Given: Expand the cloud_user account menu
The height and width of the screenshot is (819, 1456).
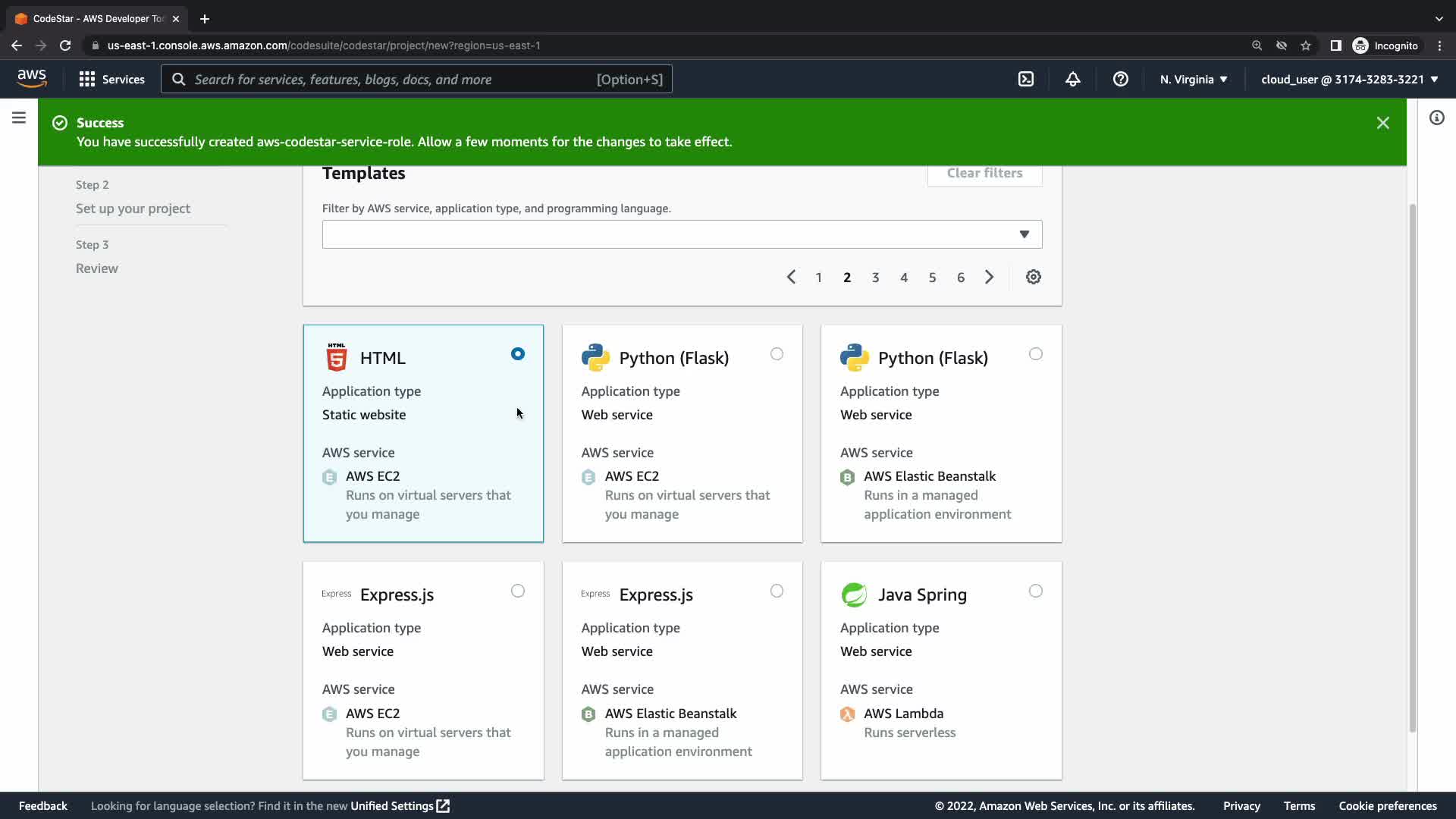Looking at the screenshot, I should point(1349,79).
